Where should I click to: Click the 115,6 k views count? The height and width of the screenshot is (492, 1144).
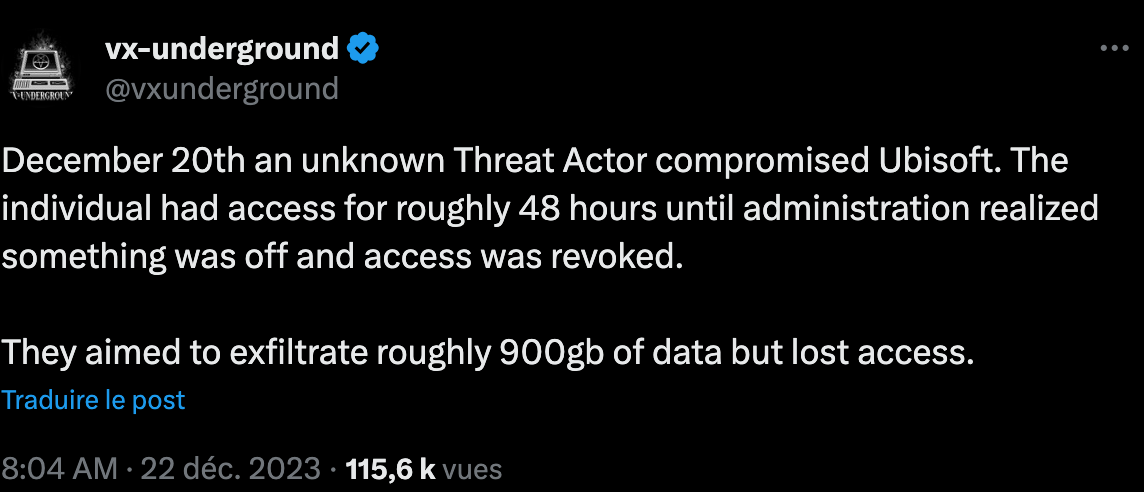tap(390, 469)
